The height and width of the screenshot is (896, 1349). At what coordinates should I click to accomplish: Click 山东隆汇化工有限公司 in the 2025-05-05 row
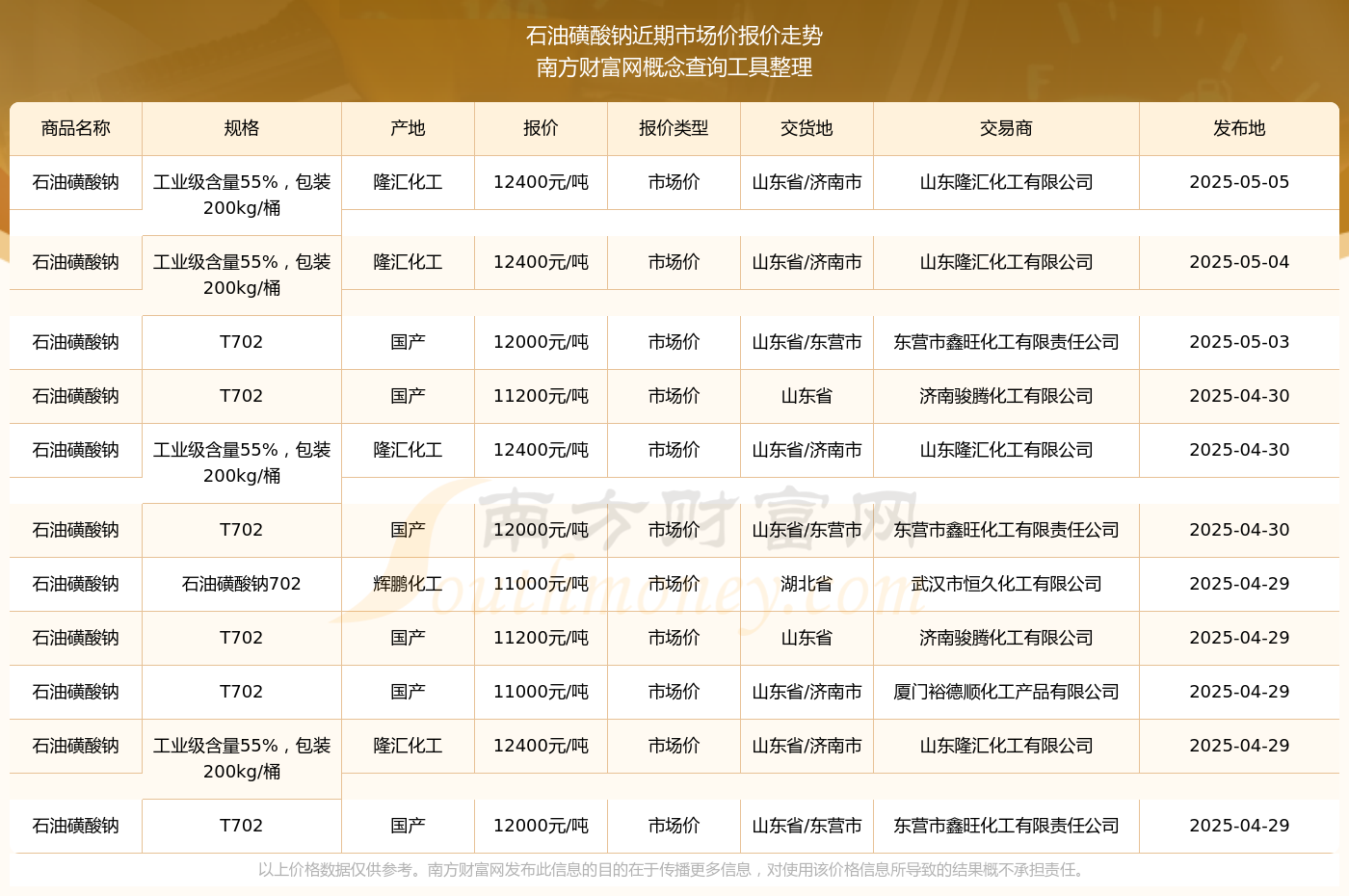[x=1006, y=182]
